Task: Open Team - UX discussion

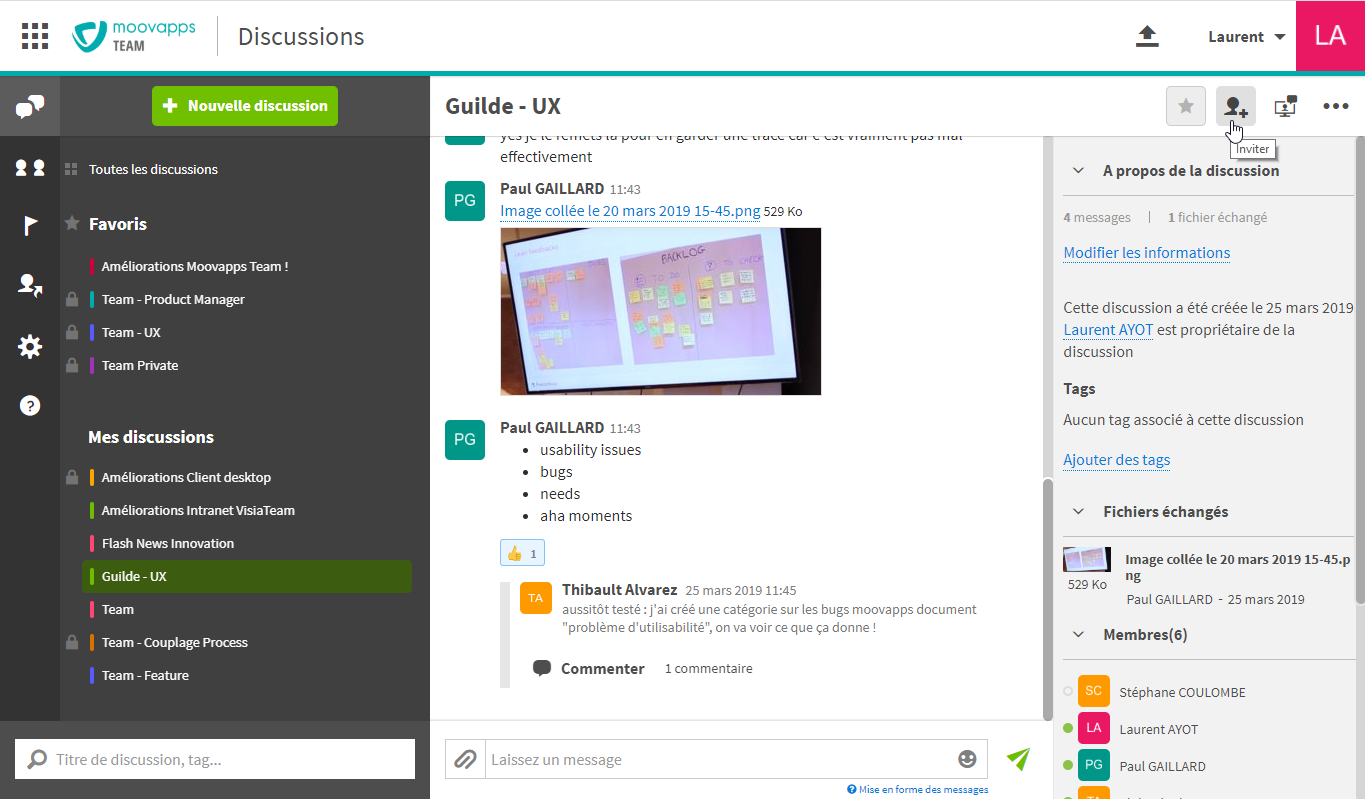Action: tap(131, 332)
